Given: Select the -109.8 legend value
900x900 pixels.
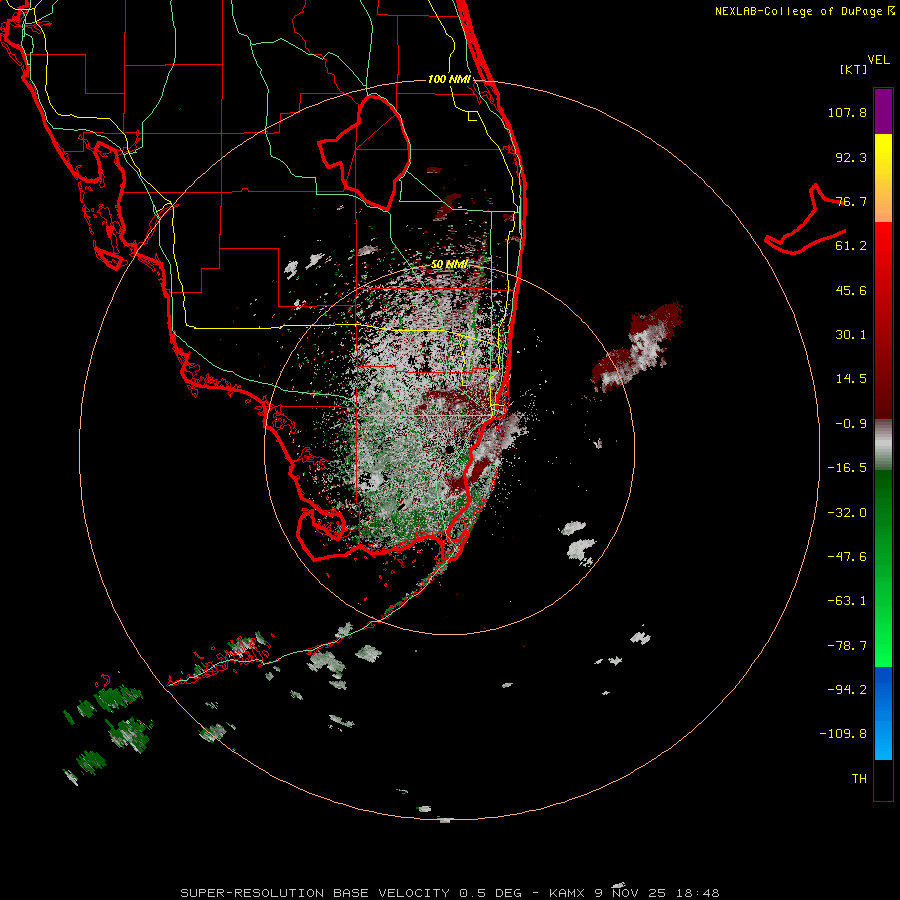Looking at the screenshot, I should point(843,734).
